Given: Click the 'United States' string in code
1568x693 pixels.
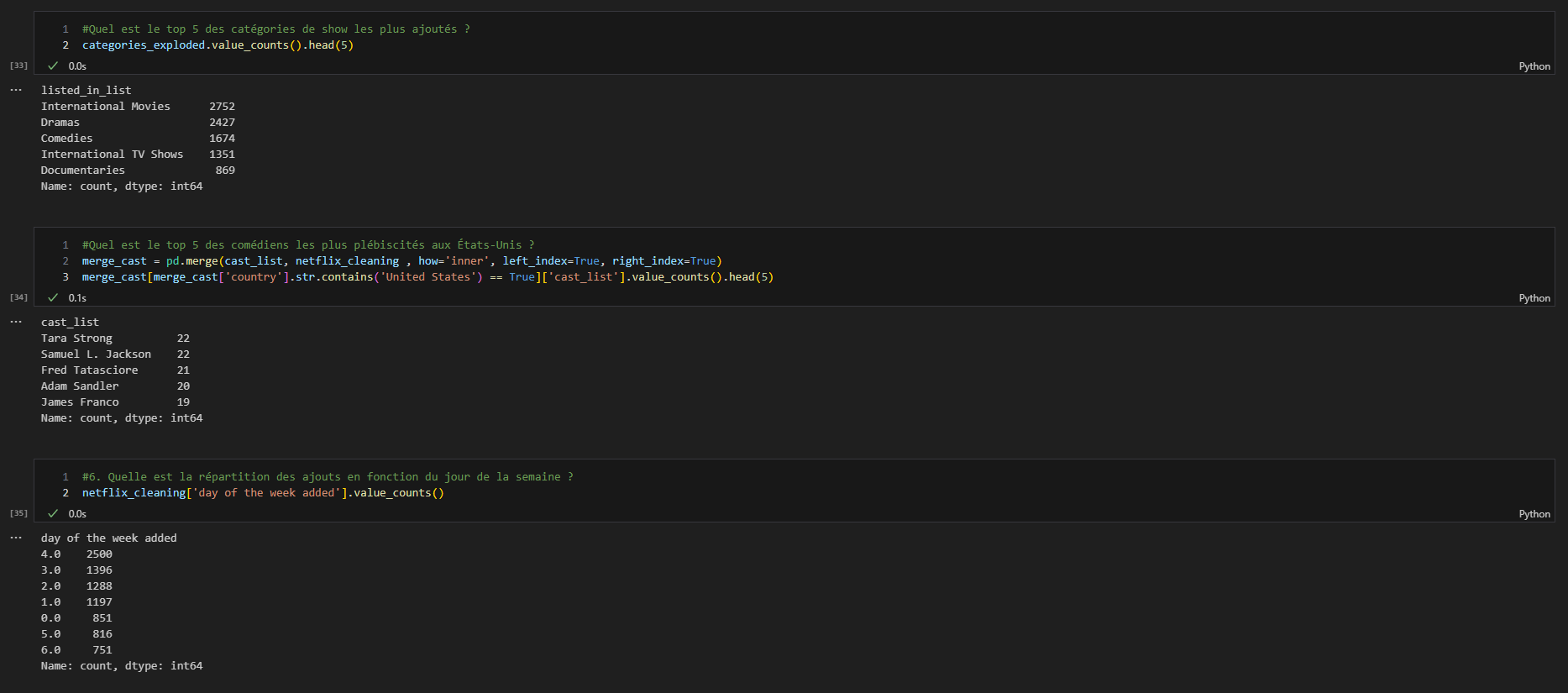Looking at the screenshot, I should pos(431,277).
